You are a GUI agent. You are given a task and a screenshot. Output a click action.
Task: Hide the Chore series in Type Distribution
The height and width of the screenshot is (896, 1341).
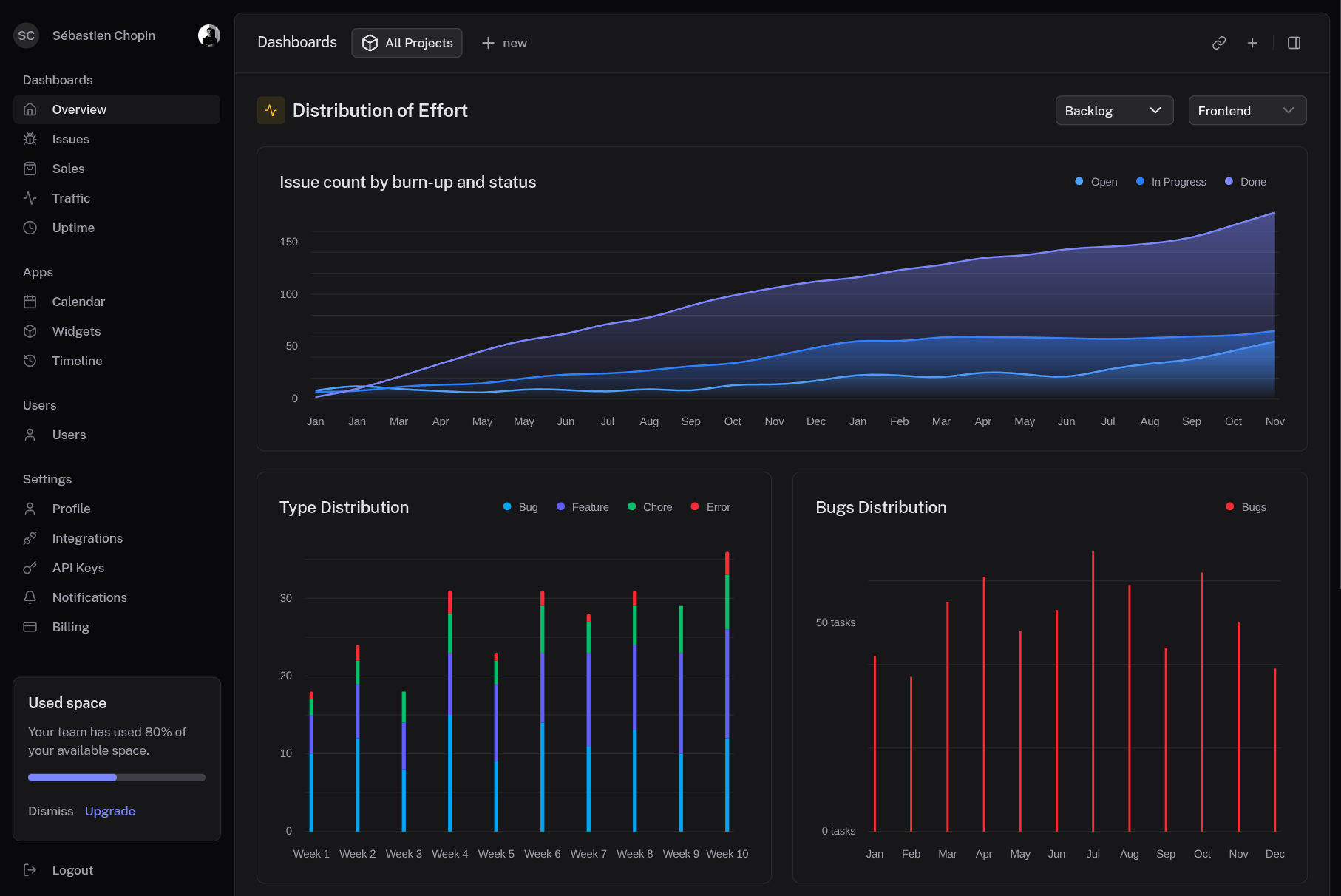tap(649, 507)
